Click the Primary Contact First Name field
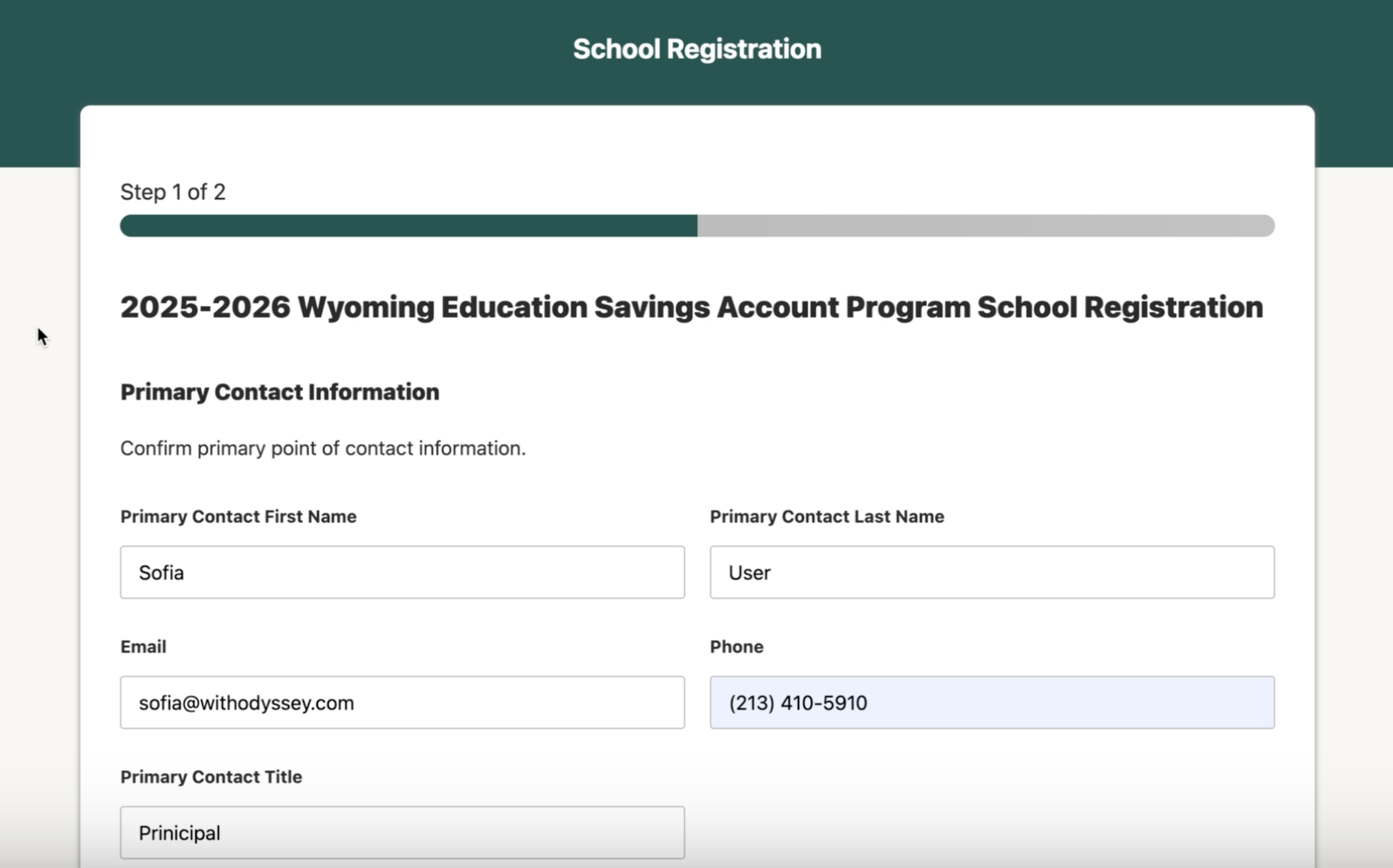 pyautogui.click(x=402, y=572)
